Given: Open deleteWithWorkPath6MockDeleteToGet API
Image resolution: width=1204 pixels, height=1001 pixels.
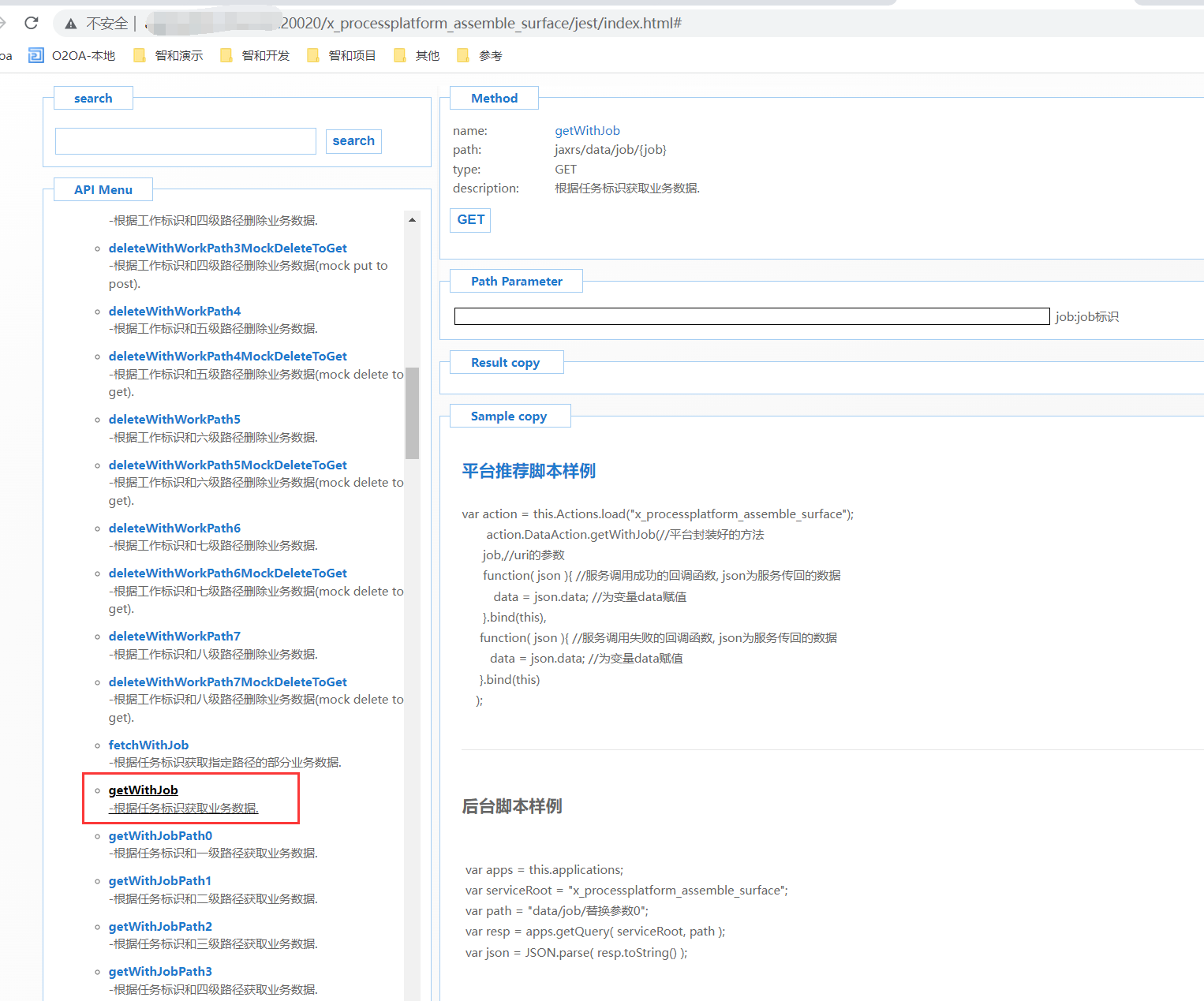Looking at the screenshot, I should click(227, 573).
